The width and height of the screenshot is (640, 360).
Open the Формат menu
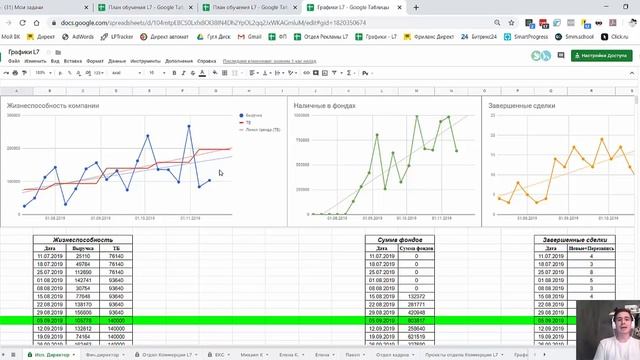pos(95,61)
